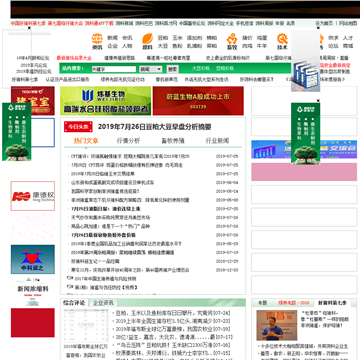The height and width of the screenshot is (360, 360).
Task: Click the video icon beside 2017年中国生猪养殖
Action: coord(70,278)
